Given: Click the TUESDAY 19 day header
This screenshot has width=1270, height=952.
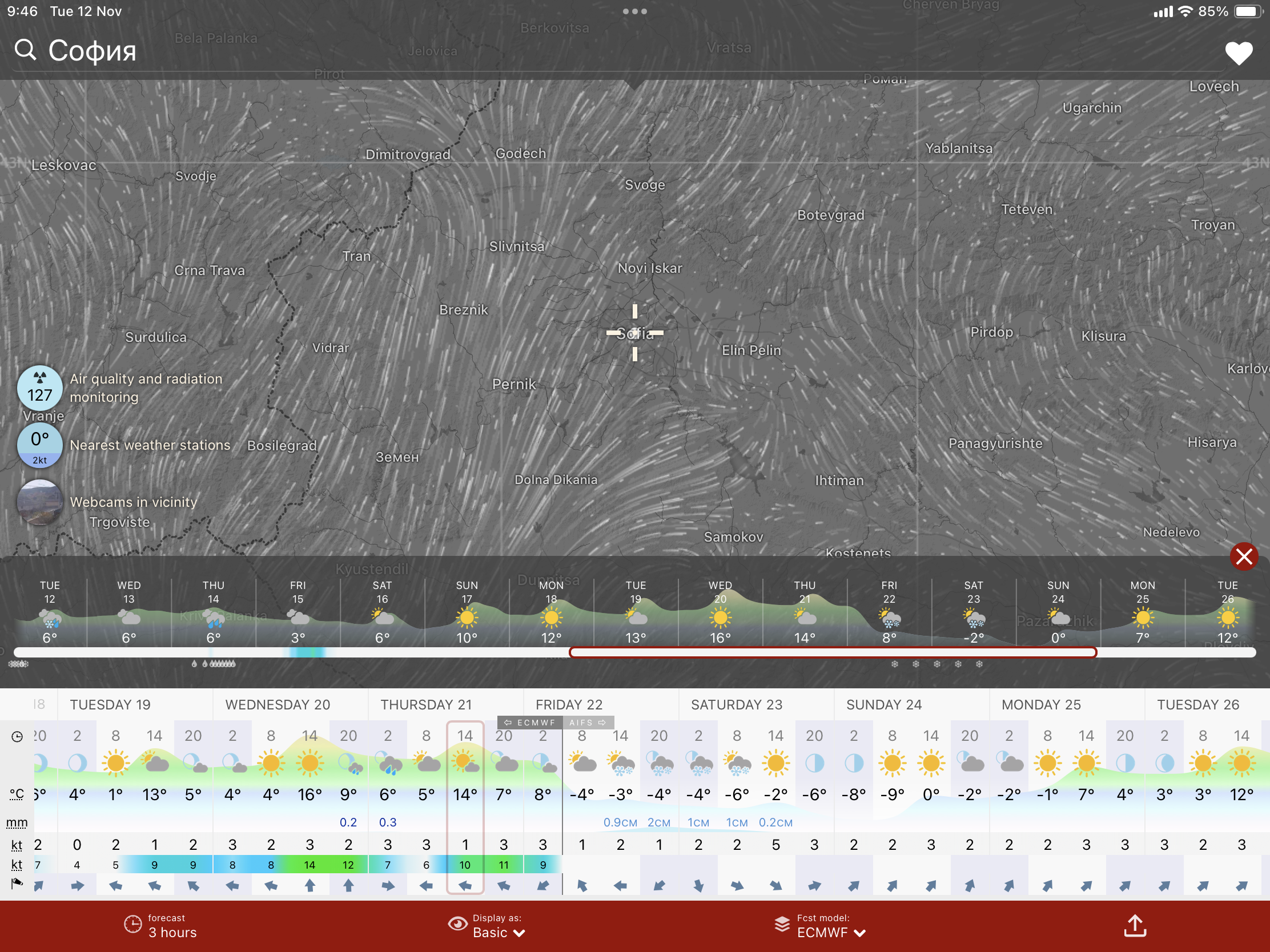Looking at the screenshot, I should point(110,705).
